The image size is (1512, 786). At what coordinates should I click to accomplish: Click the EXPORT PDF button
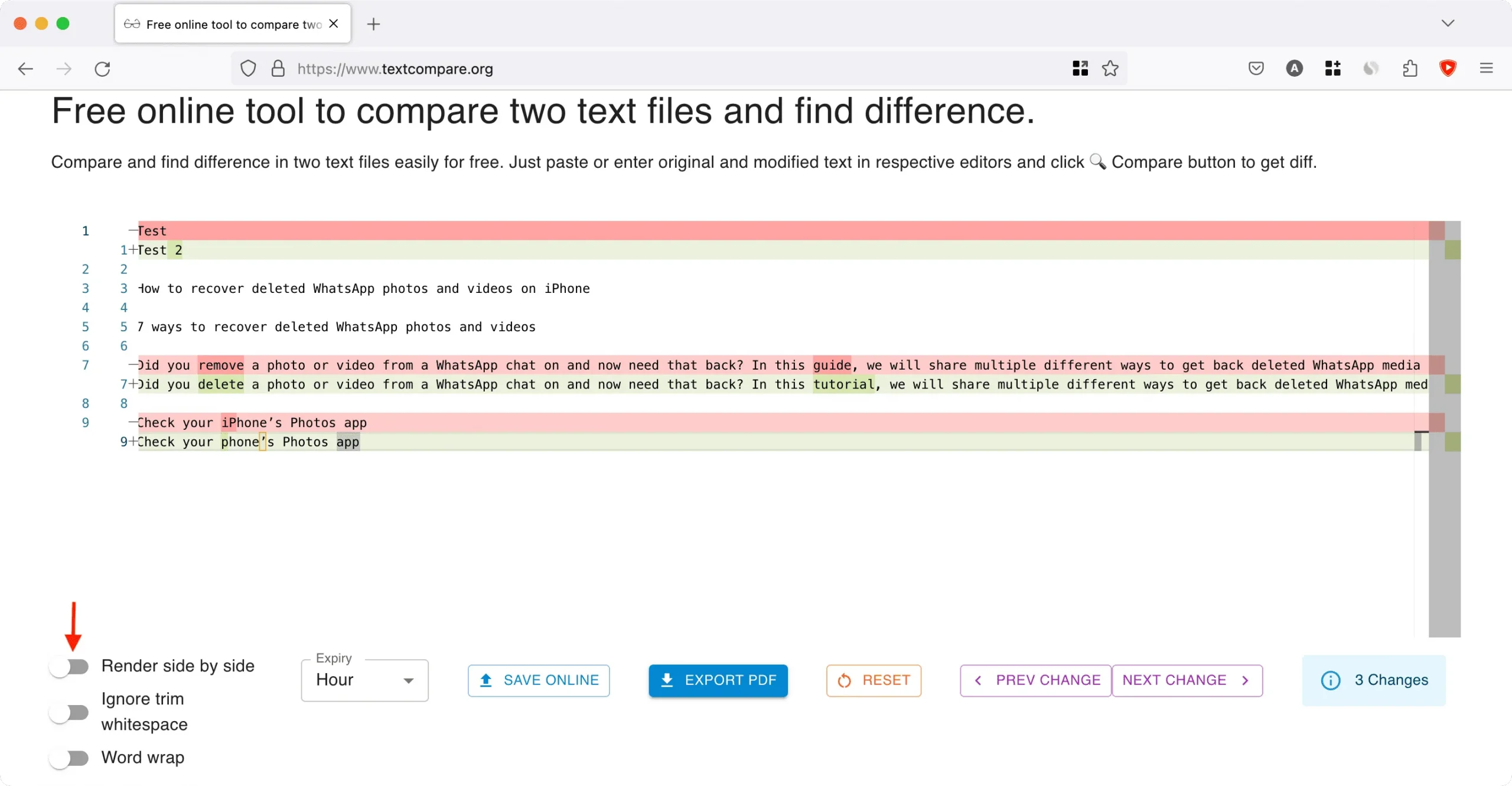718,680
